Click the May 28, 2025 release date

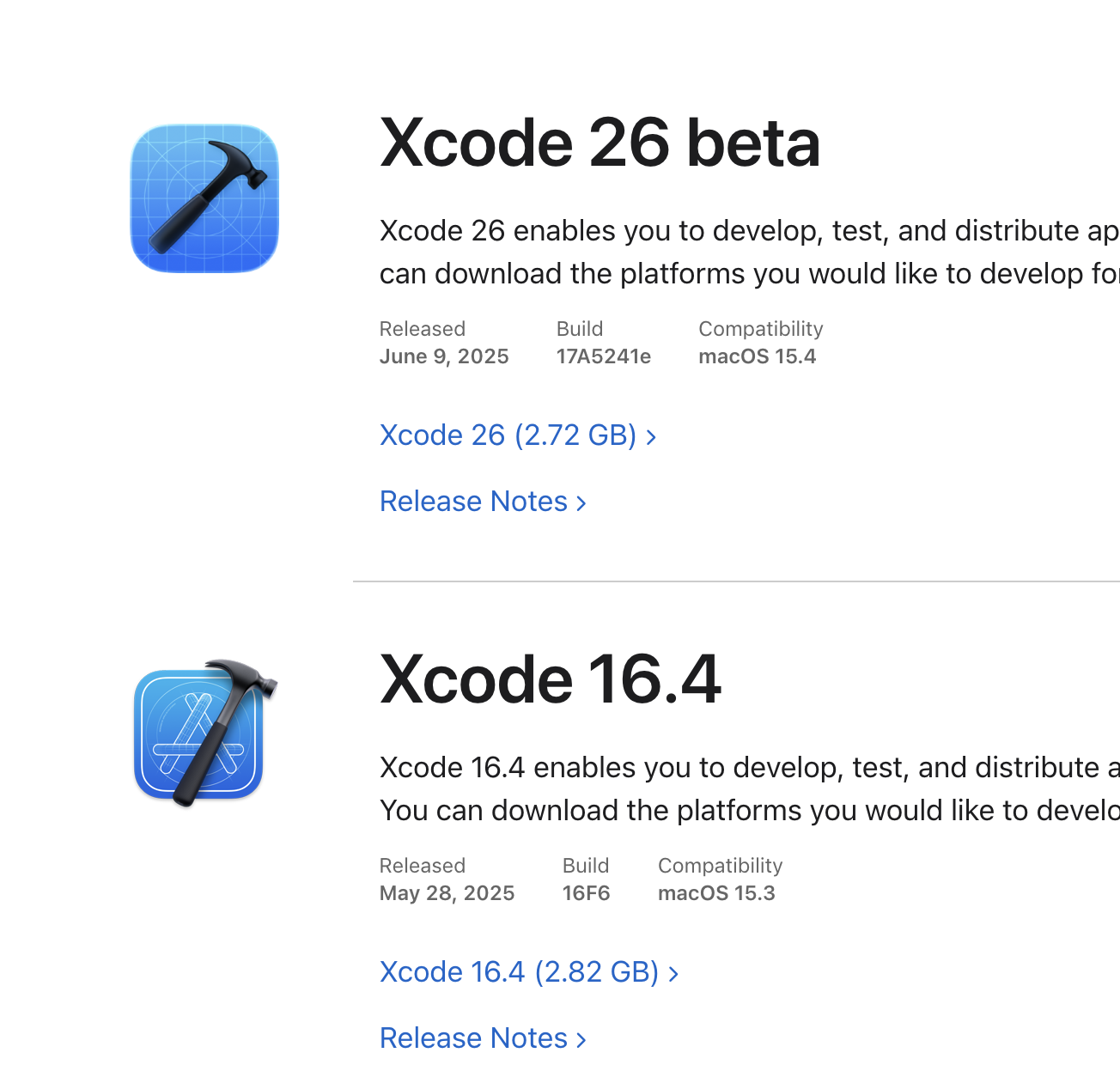(x=447, y=893)
